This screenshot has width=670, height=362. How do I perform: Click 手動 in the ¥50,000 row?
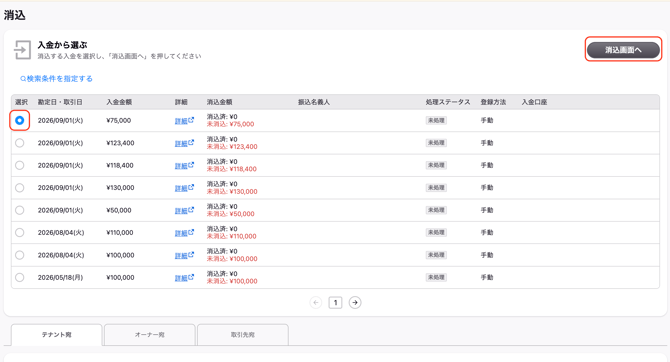click(x=487, y=210)
